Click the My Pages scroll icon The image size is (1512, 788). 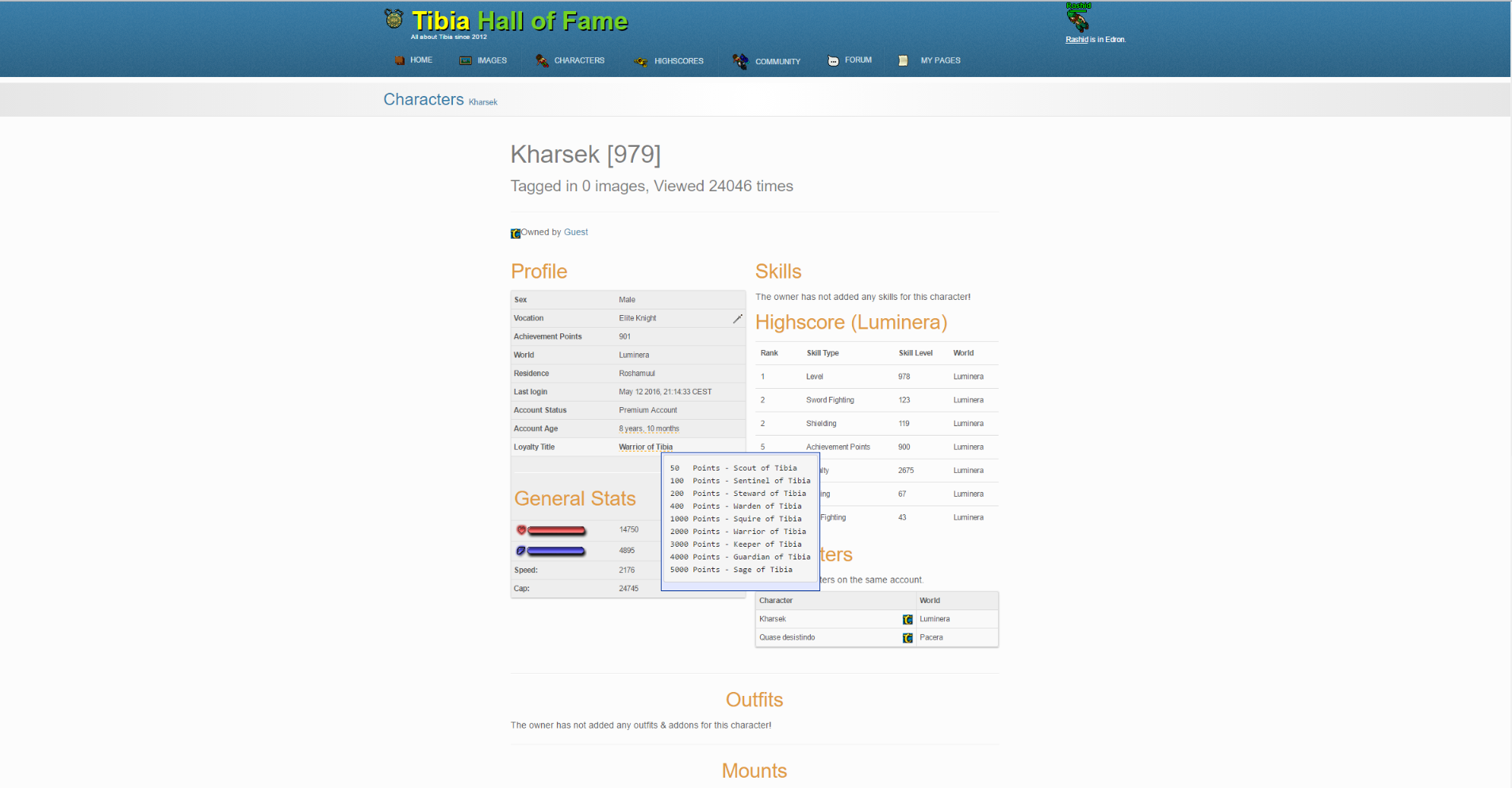[x=903, y=60]
